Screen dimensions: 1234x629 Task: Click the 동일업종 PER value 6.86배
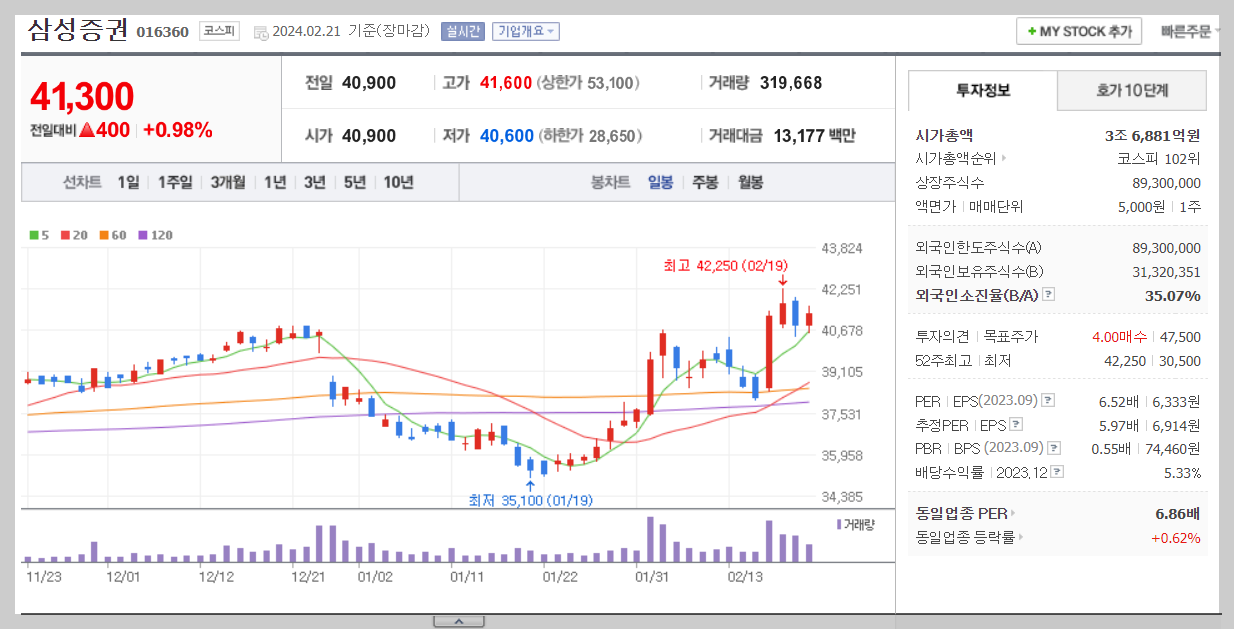1177,513
